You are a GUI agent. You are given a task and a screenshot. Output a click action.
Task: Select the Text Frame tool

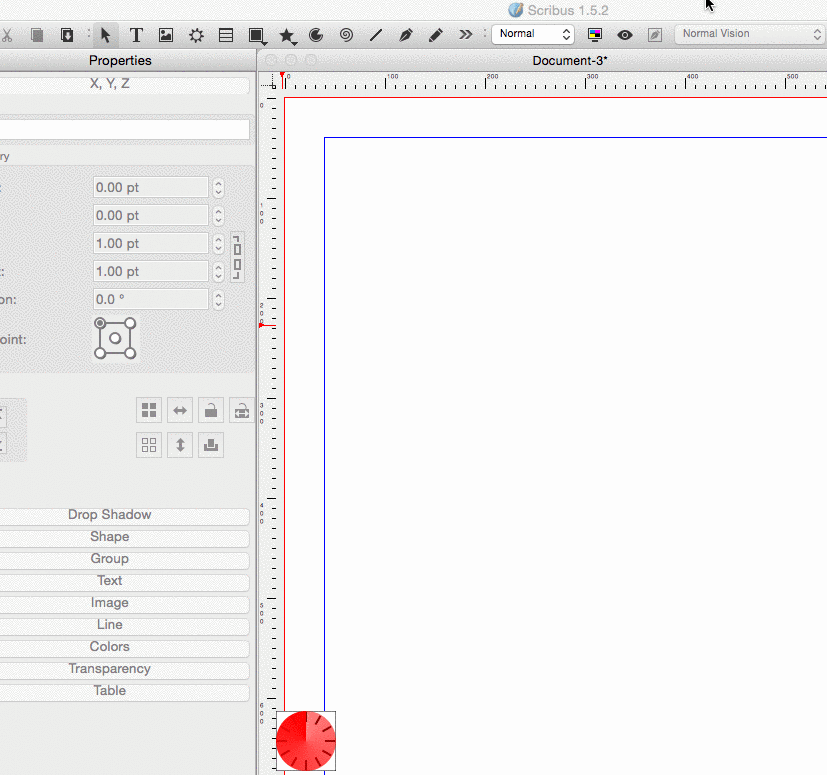click(136, 35)
